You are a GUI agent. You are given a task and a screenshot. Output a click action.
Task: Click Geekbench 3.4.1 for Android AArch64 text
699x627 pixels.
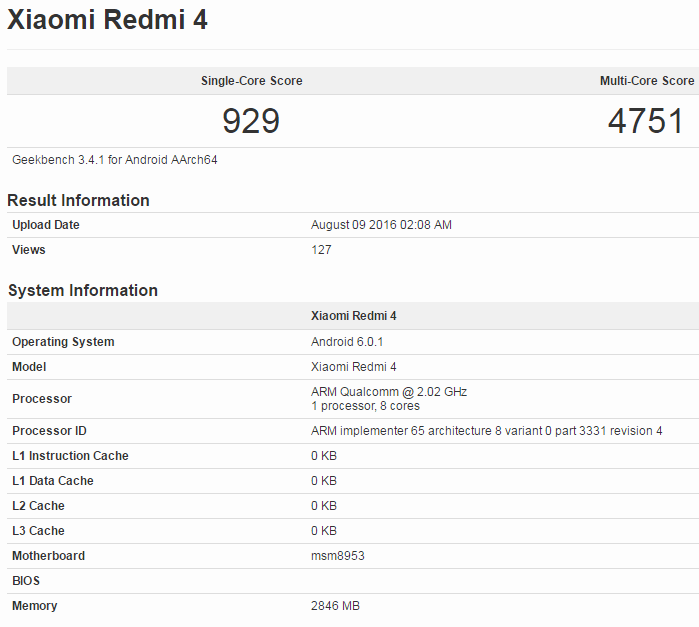(x=115, y=160)
